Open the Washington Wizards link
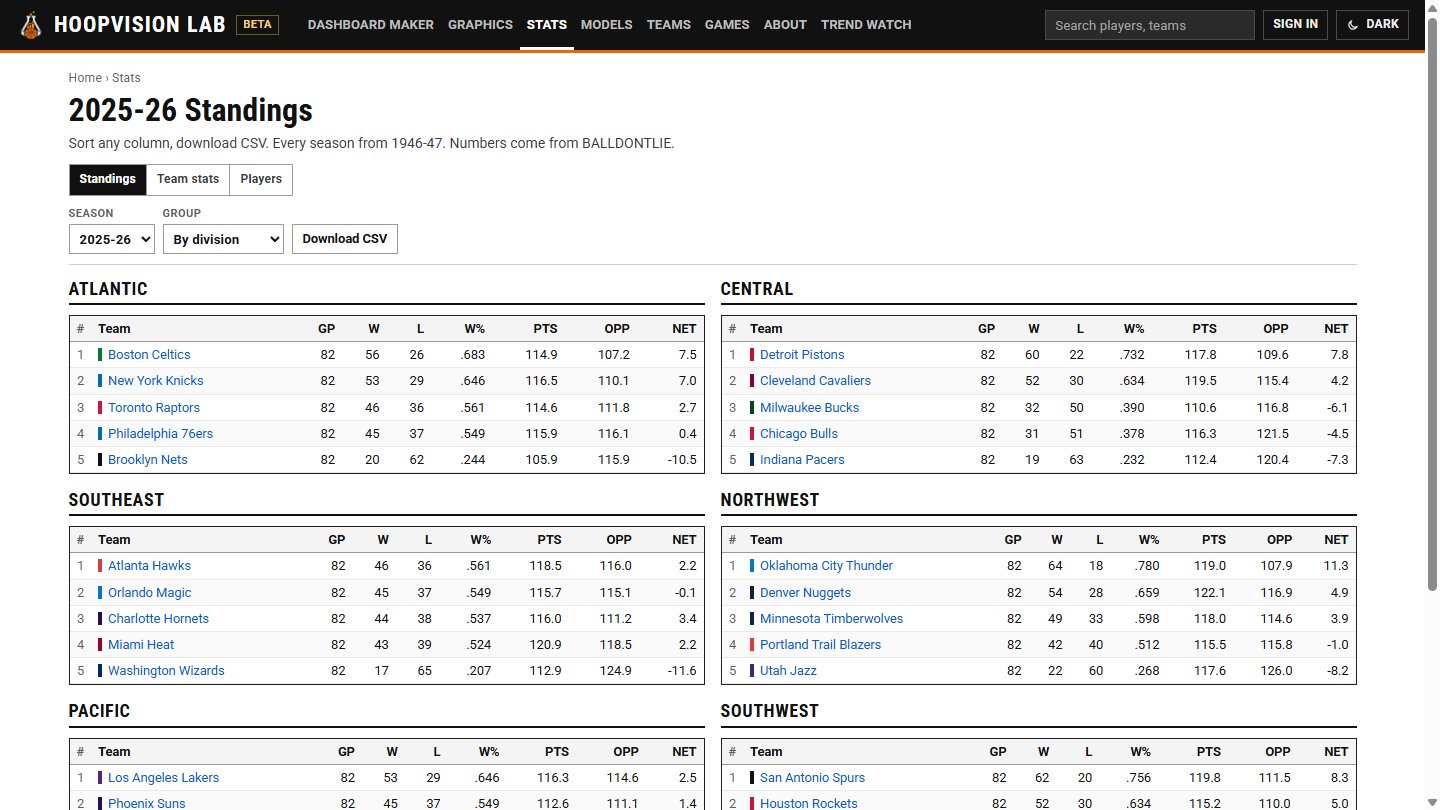Image resolution: width=1440 pixels, height=810 pixels. 166,671
